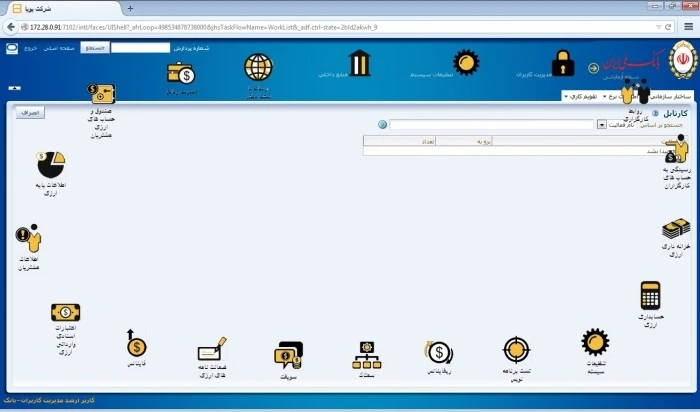Open the two-people brokerage relations icon
The image size is (700, 412).
point(636,91)
